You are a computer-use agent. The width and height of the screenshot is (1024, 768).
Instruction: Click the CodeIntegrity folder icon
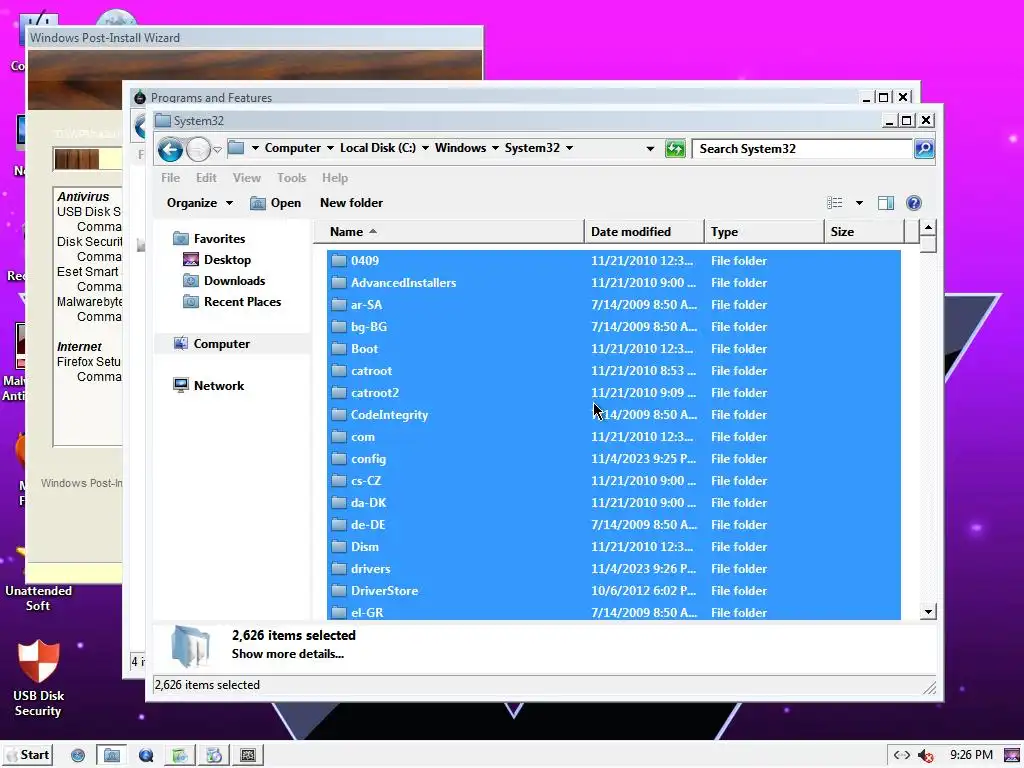[338, 415]
